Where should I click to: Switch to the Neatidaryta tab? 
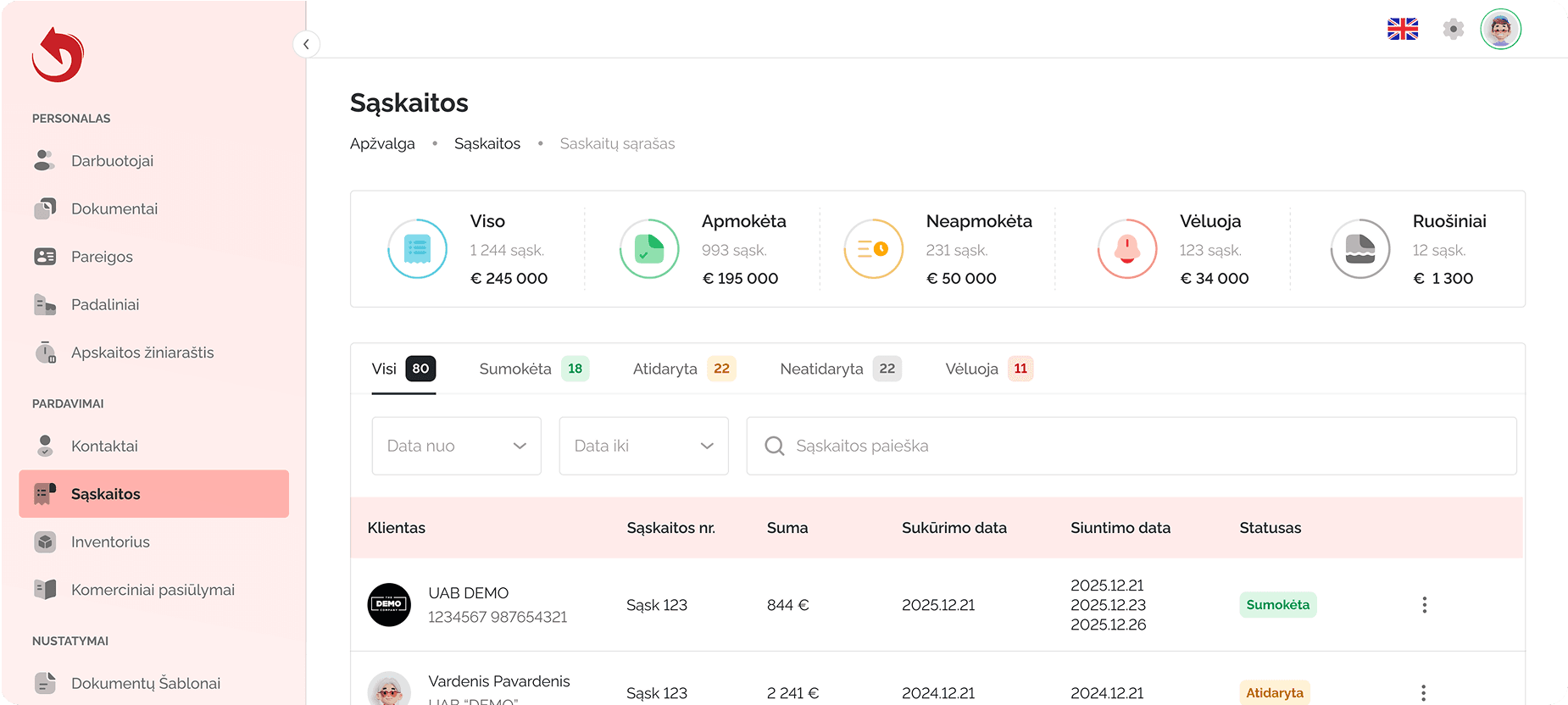pyautogui.click(x=841, y=369)
